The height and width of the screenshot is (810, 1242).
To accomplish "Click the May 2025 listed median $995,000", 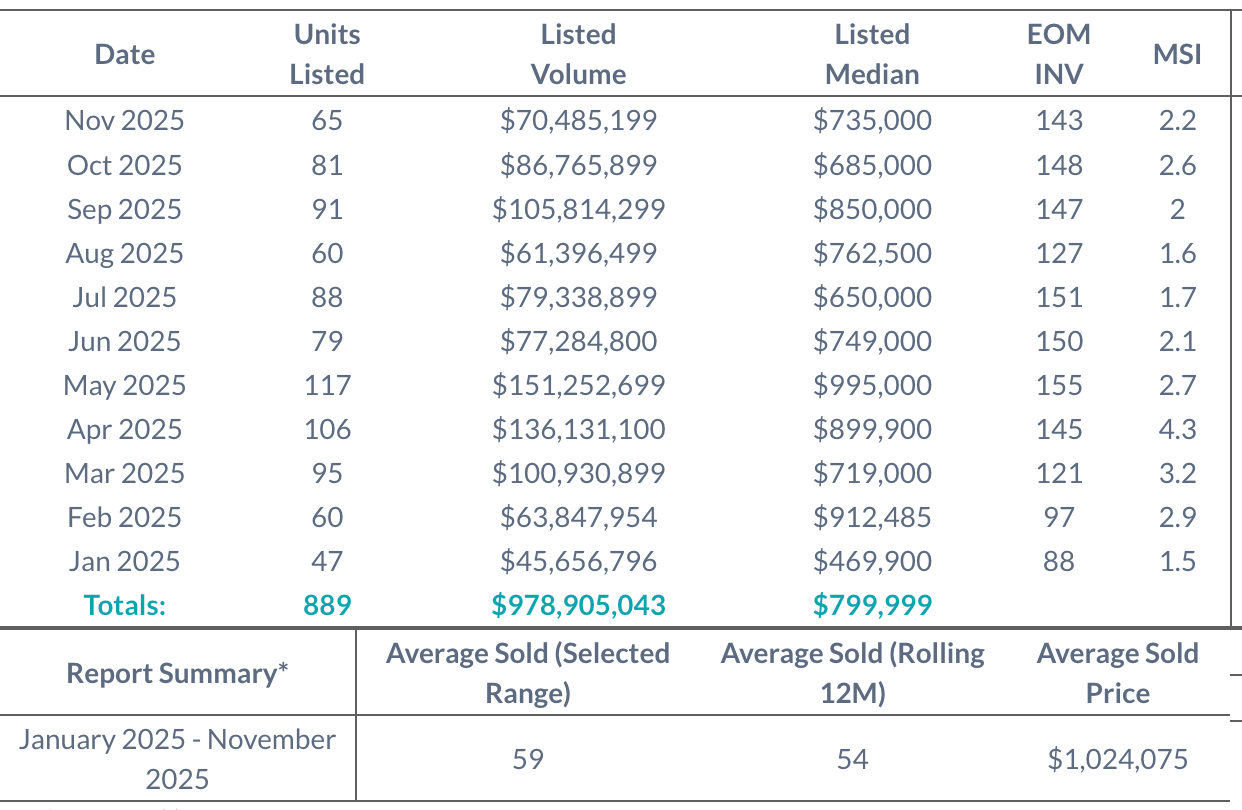I will [x=872, y=385].
